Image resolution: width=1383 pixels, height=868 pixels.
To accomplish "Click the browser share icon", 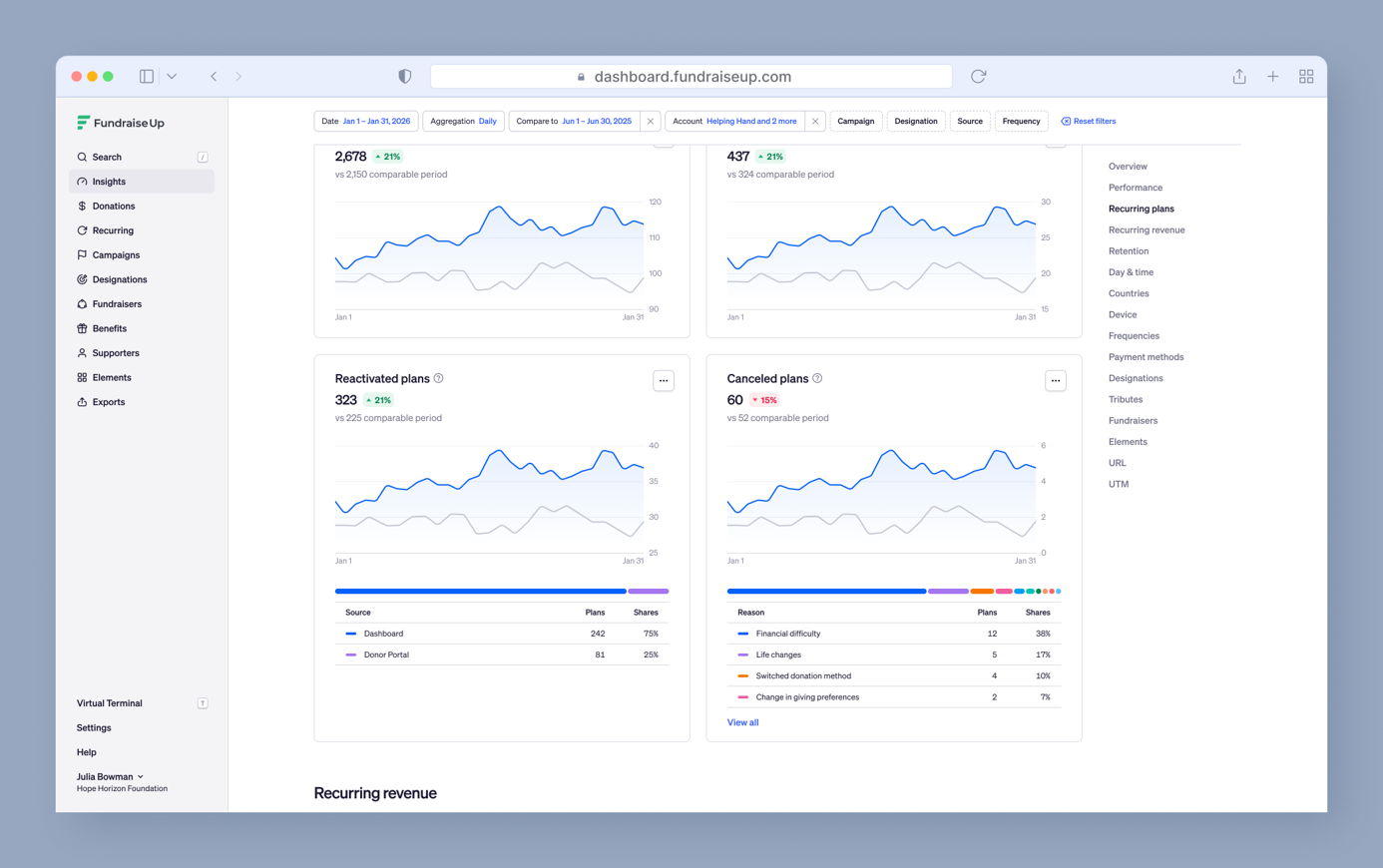I will tap(1238, 77).
